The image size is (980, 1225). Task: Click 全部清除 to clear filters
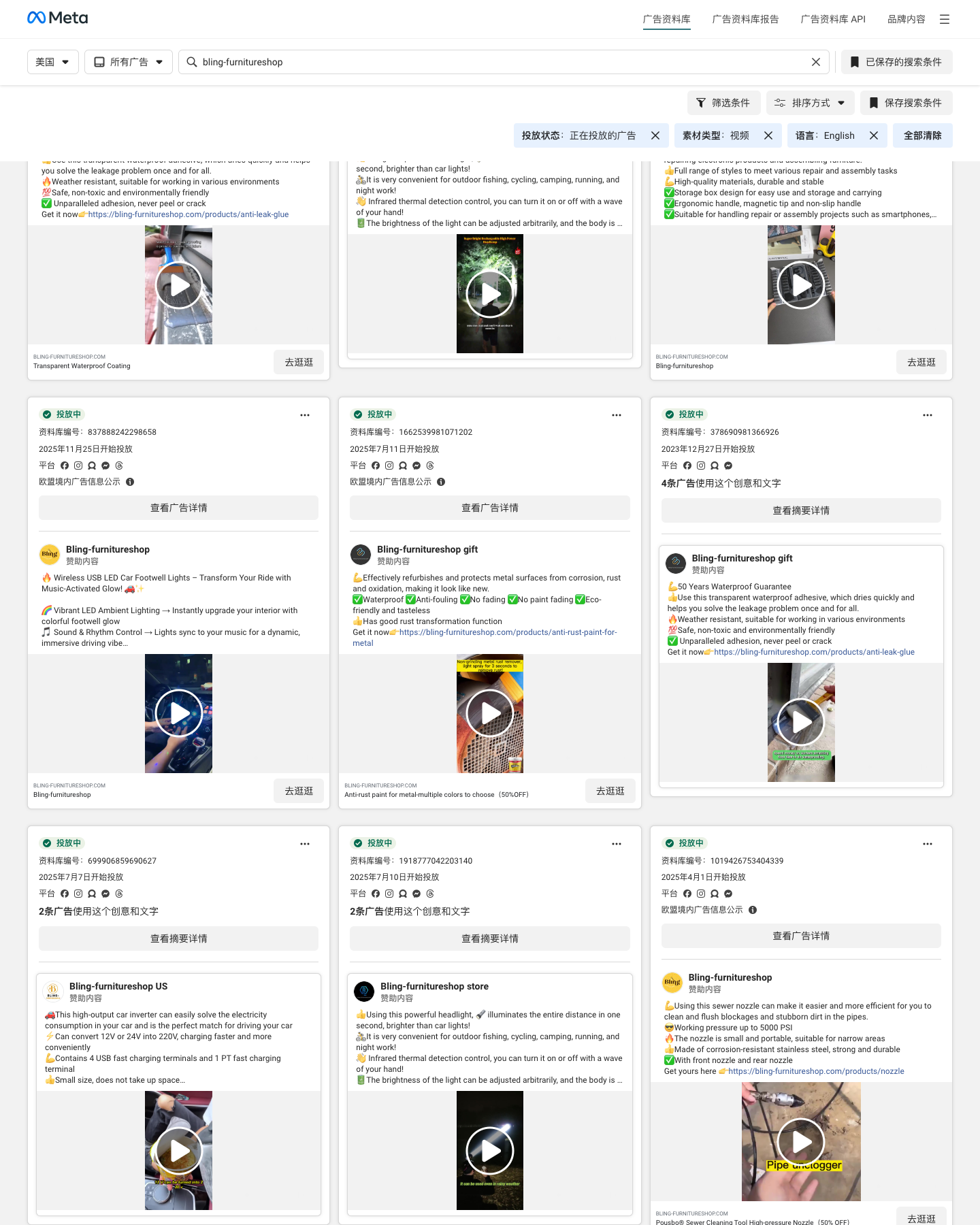(x=923, y=135)
